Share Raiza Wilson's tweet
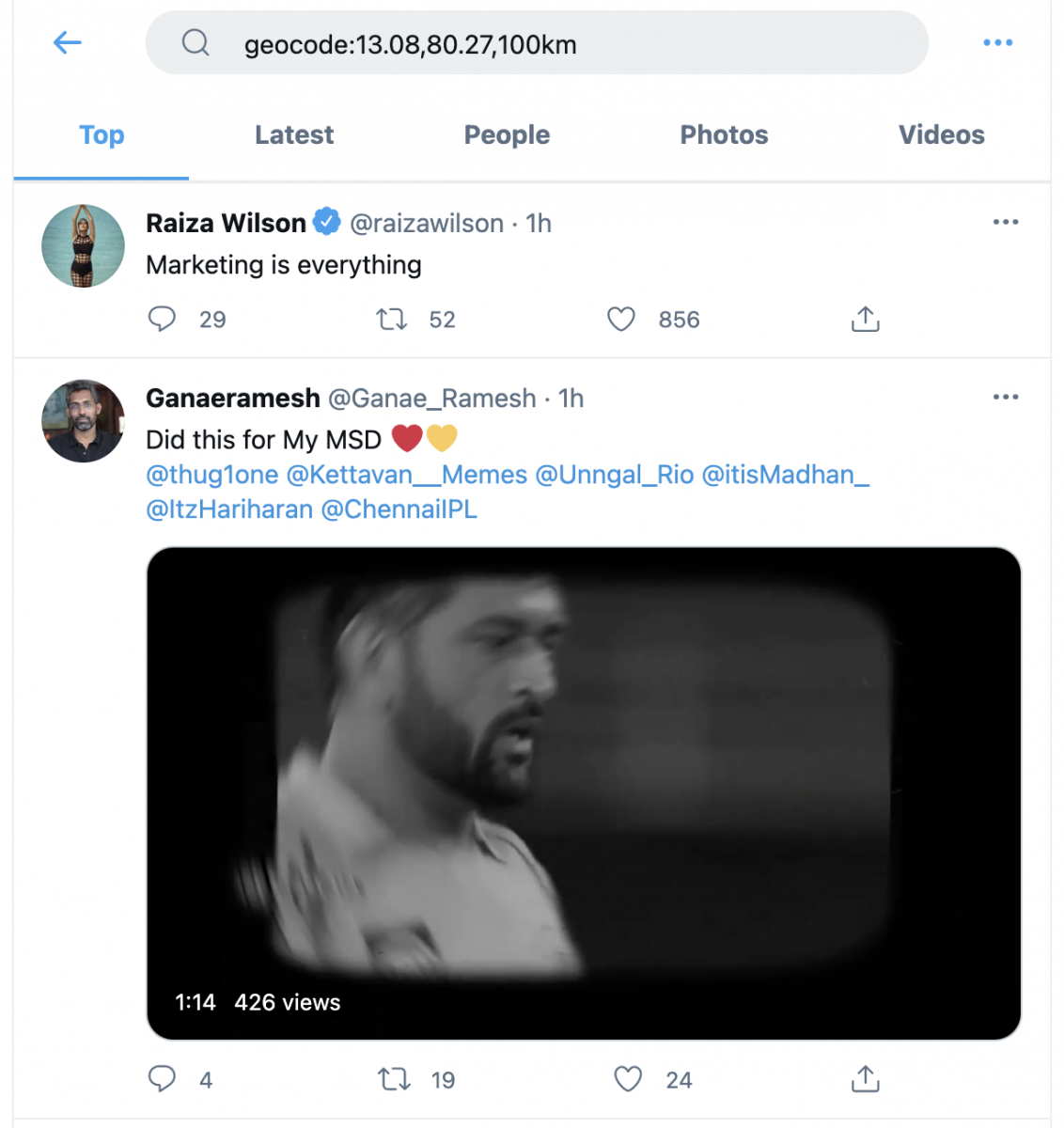The width and height of the screenshot is (1064, 1128). [865, 320]
